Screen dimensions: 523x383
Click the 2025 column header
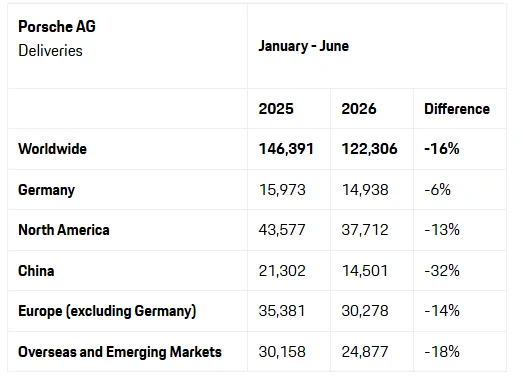pyautogui.click(x=276, y=109)
